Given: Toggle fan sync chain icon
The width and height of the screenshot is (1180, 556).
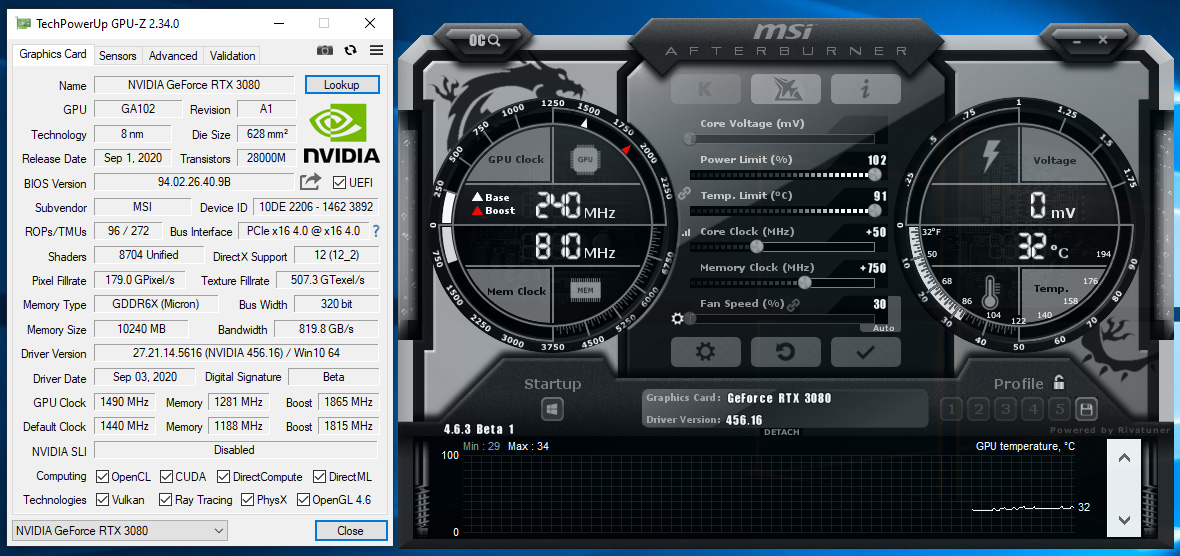Looking at the screenshot, I should [793, 304].
